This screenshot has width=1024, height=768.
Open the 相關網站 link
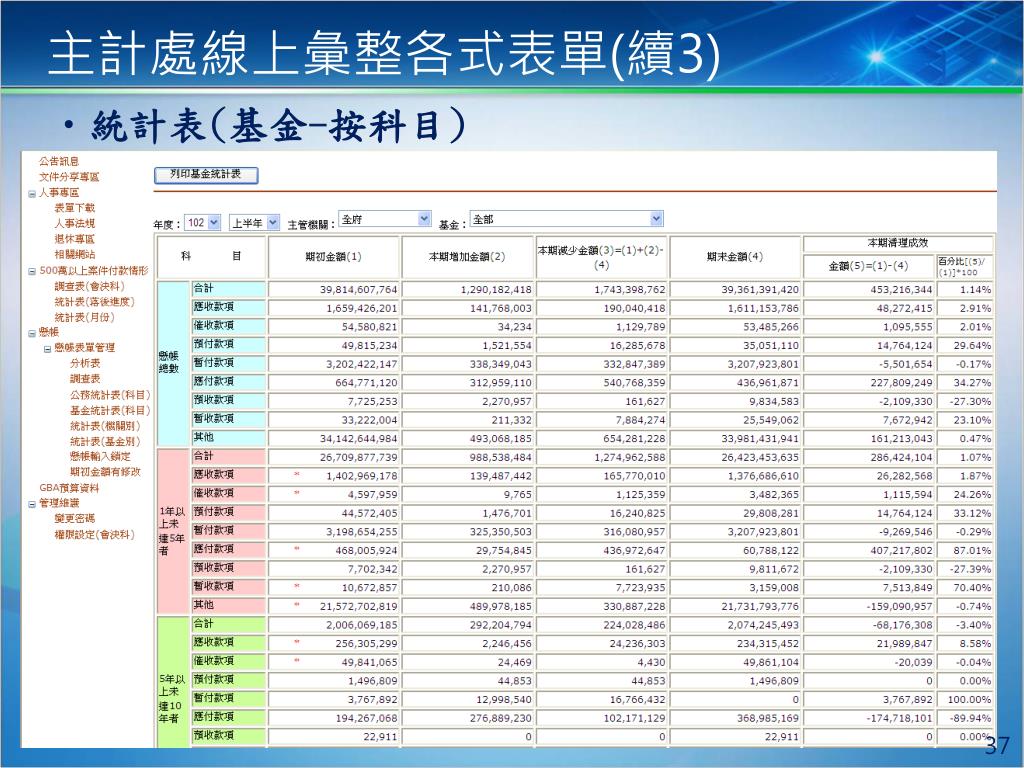point(74,254)
